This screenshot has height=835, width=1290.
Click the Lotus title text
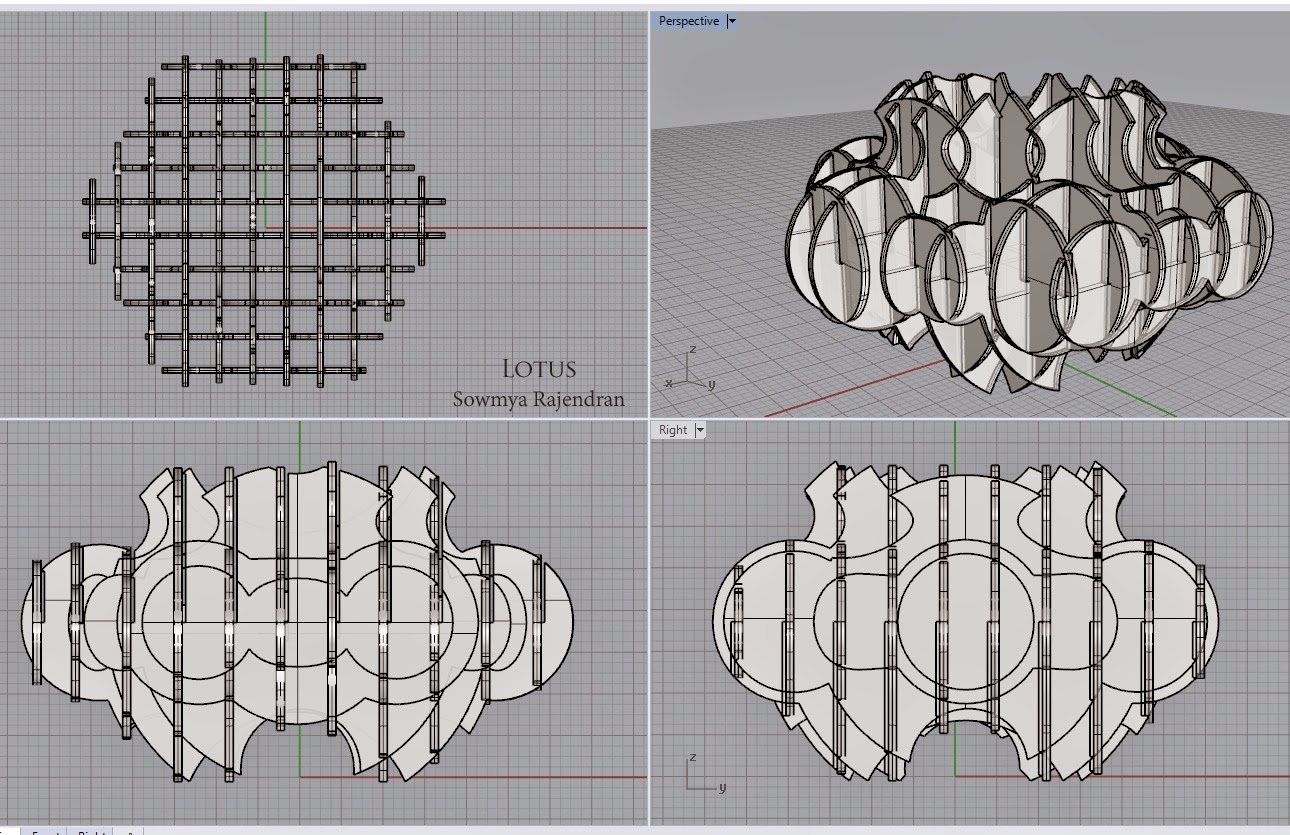(x=540, y=367)
